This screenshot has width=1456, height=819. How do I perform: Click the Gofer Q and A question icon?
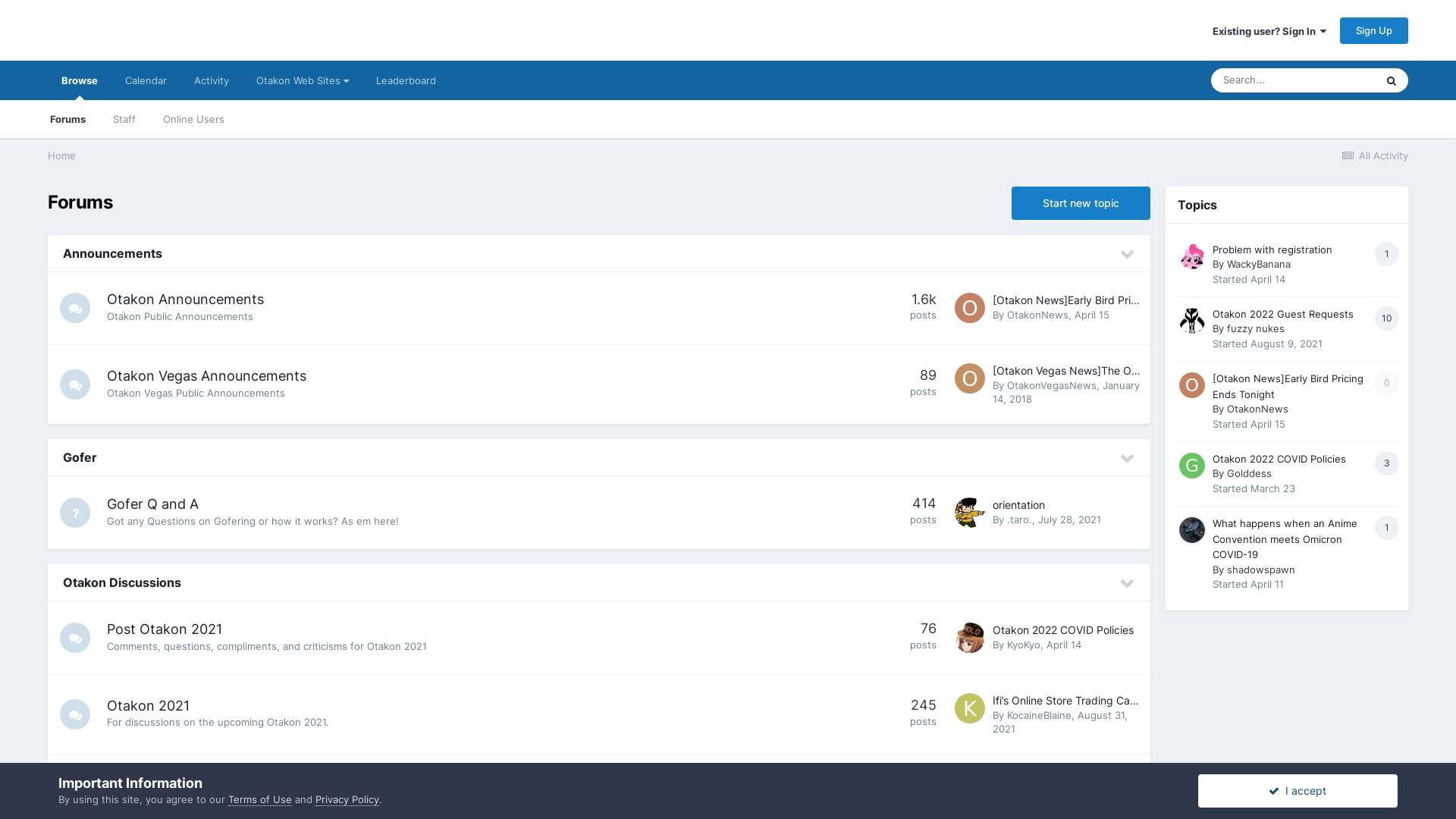[x=75, y=513]
